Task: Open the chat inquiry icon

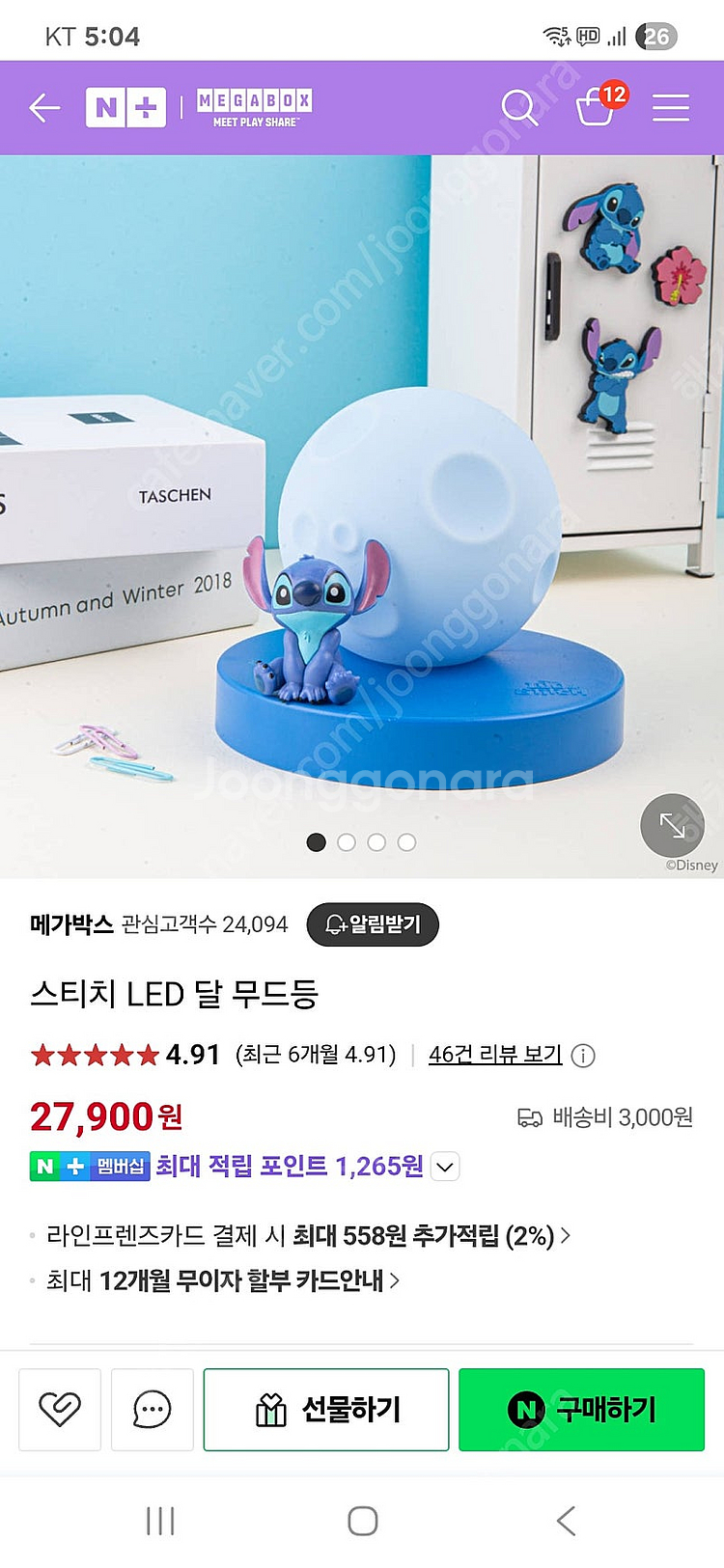Action: [153, 1410]
